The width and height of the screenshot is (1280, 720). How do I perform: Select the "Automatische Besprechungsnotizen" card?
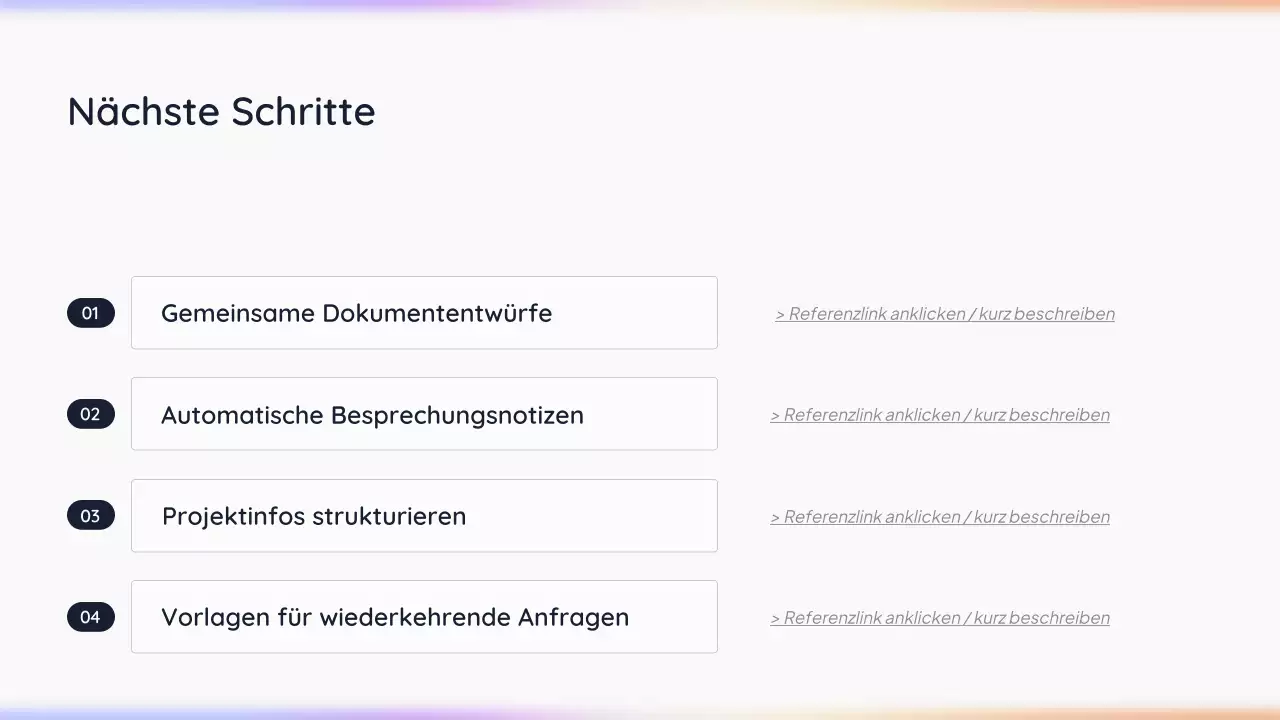424,414
